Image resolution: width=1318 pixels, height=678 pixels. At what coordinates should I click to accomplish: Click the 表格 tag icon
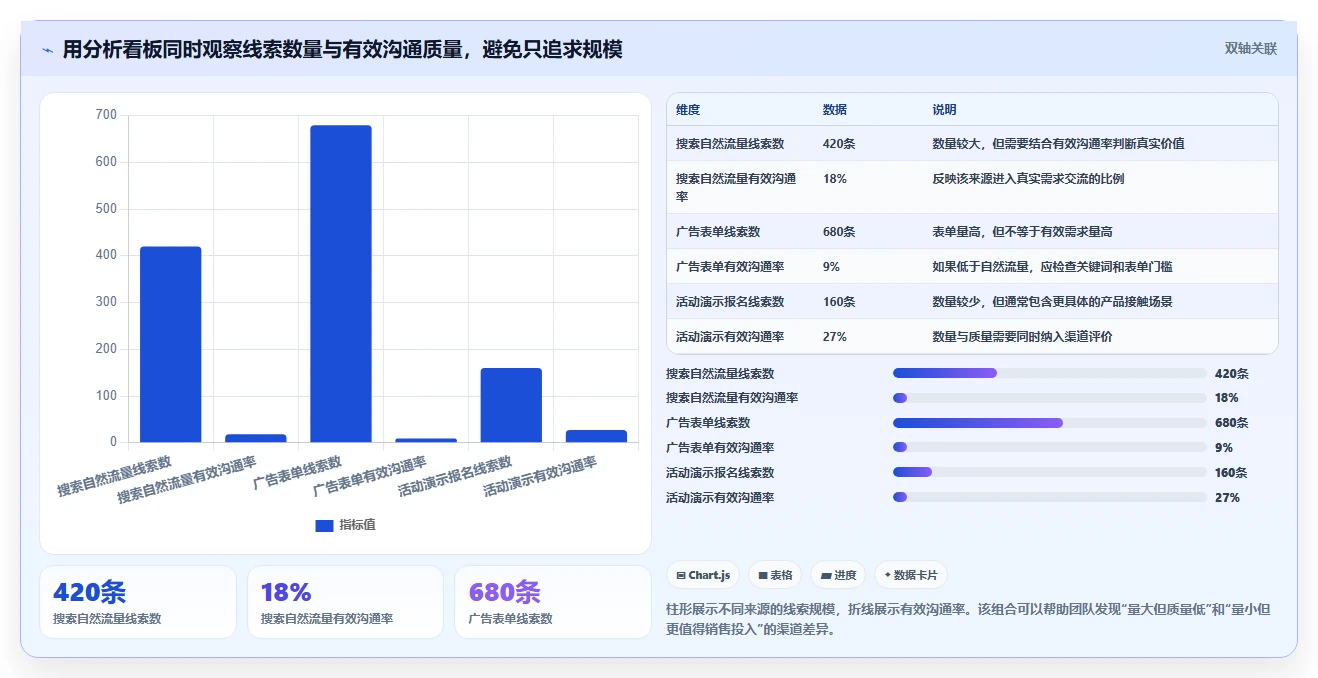click(762, 575)
